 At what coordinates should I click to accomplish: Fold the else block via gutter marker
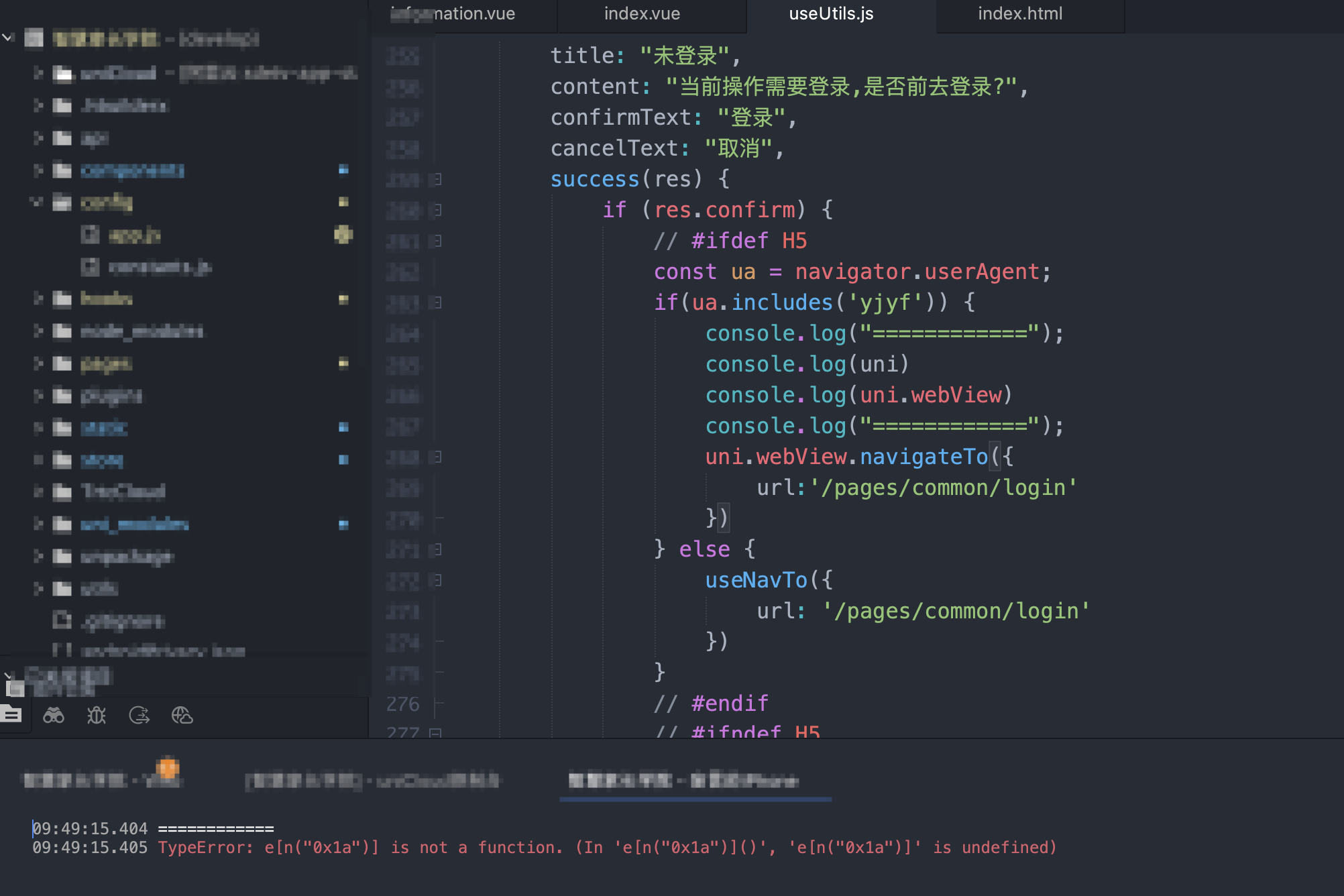click(x=437, y=550)
